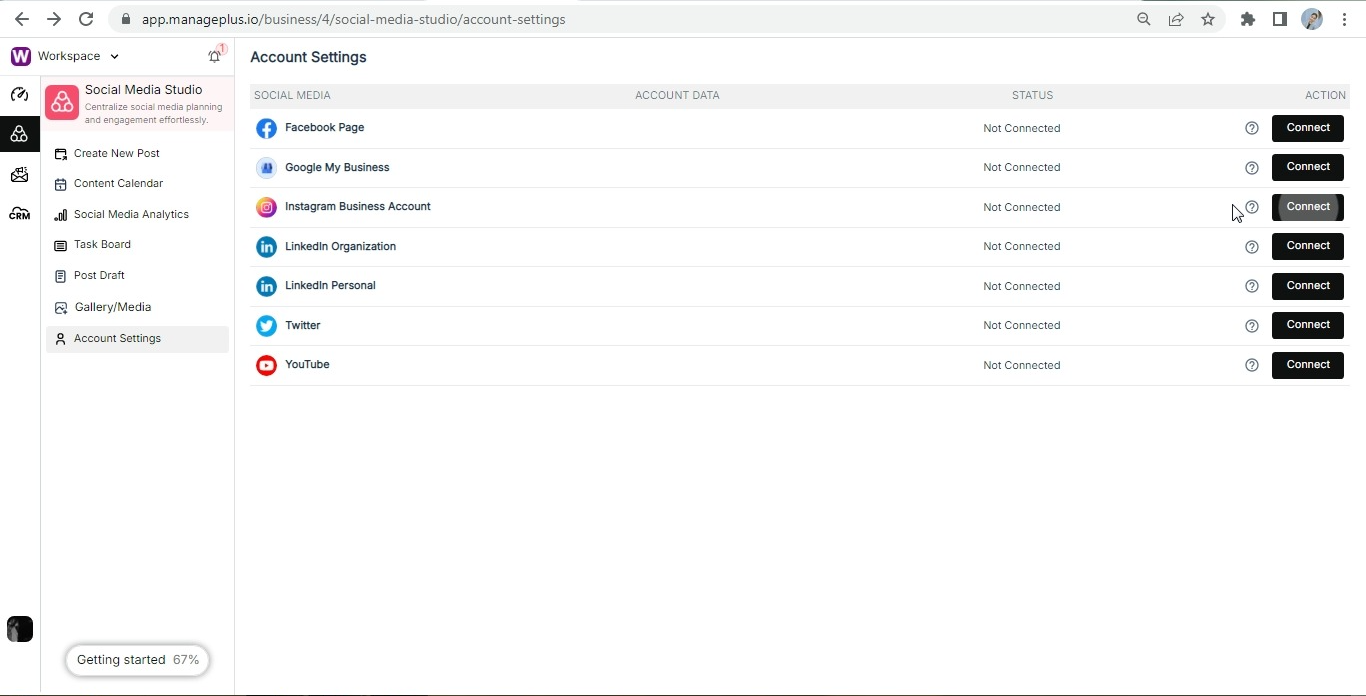Bookmark this page with star icon
The width and height of the screenshot is (1366, 696).
coord(1208,19)
